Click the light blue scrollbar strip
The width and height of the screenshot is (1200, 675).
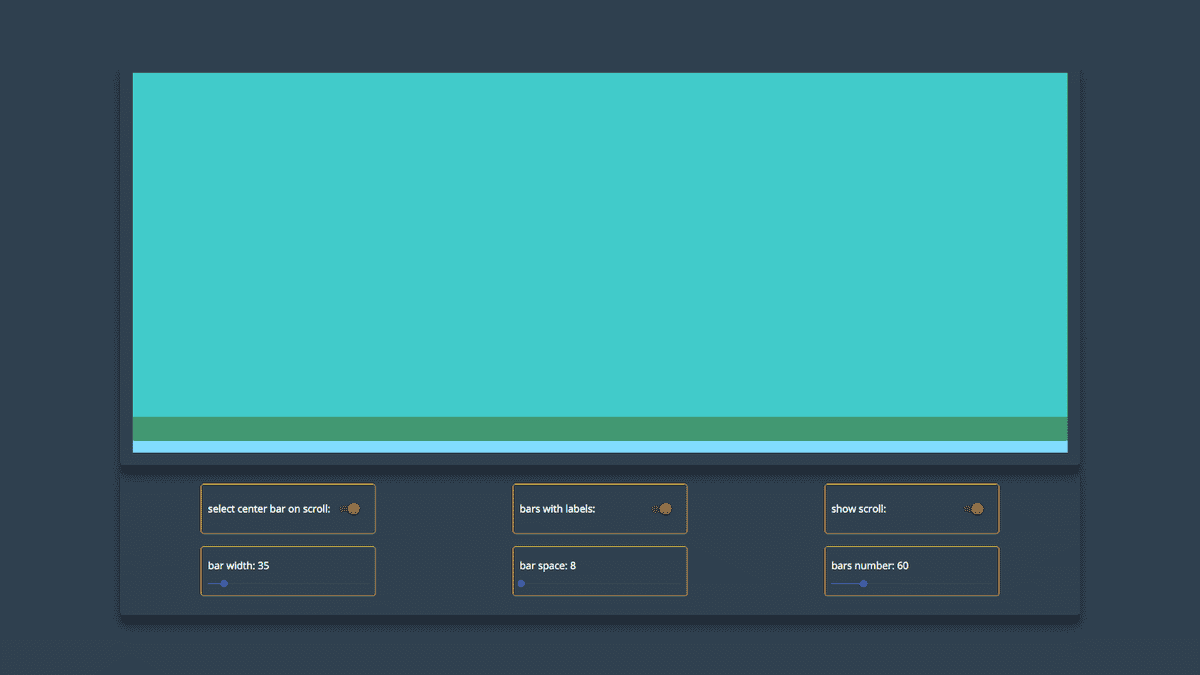pyautogui.click(x=600, y=448)
